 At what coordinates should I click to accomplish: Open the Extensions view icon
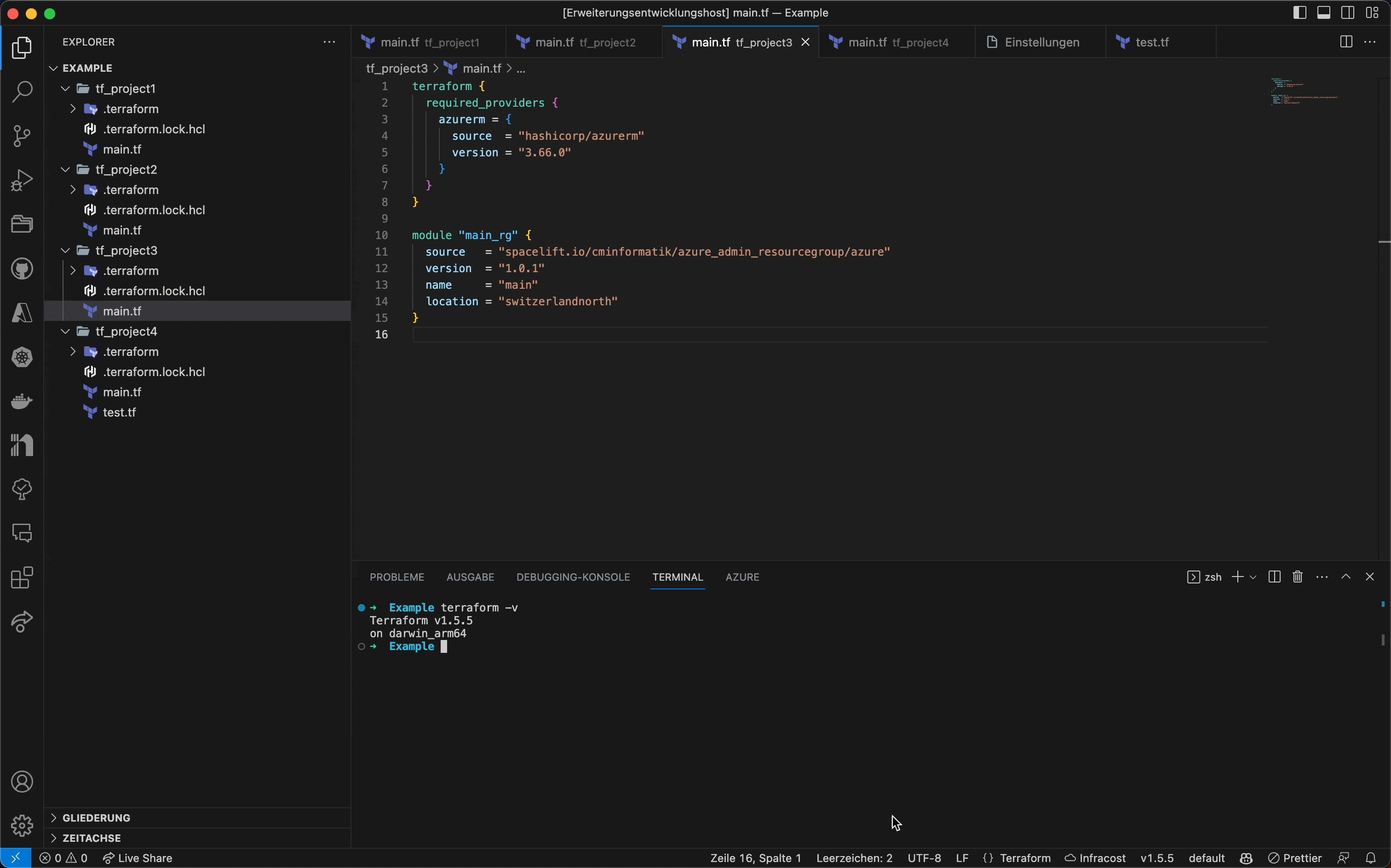point(22,578)
